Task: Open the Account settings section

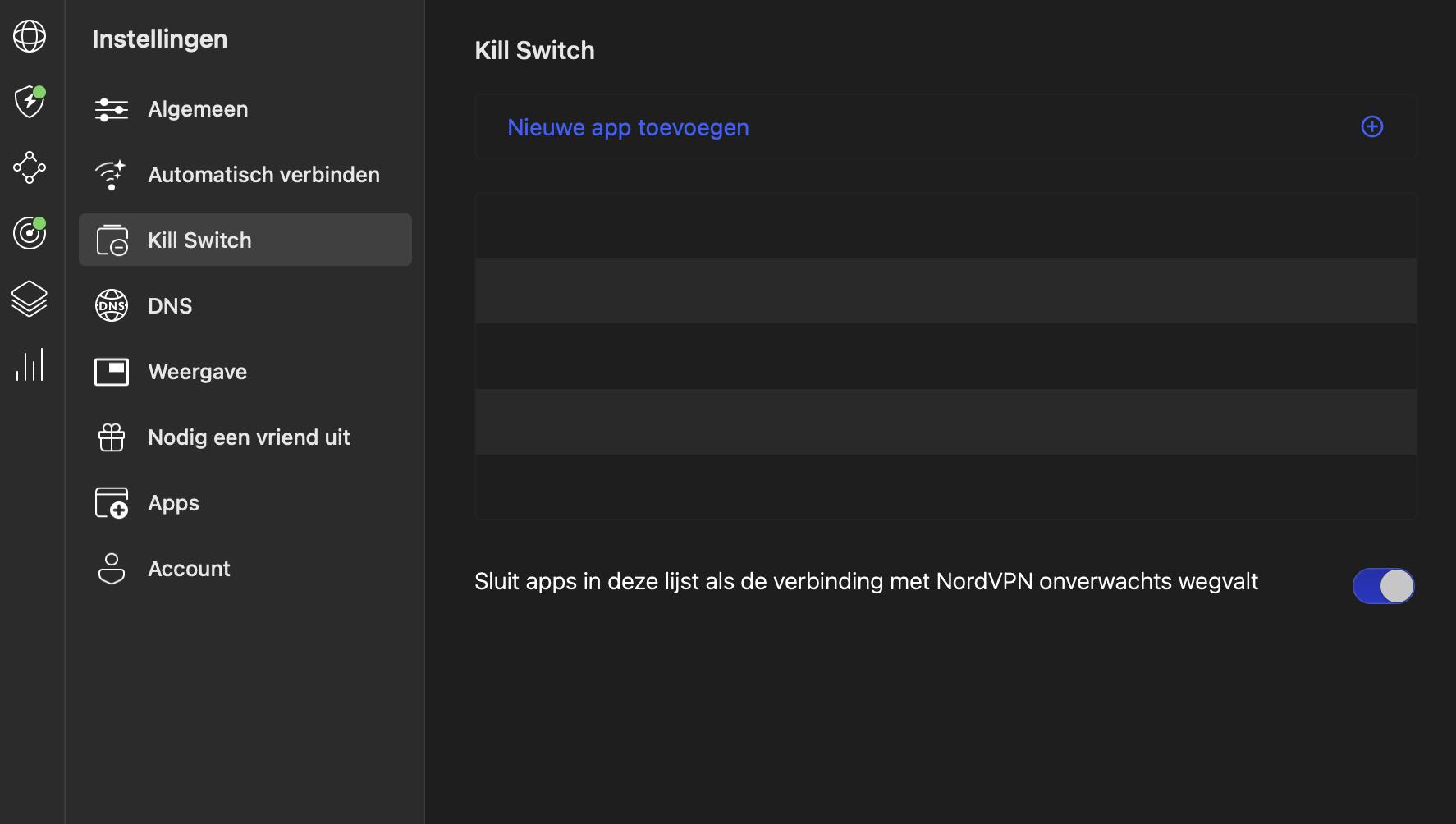Action: pyautogui.click(x=189, y=569)
